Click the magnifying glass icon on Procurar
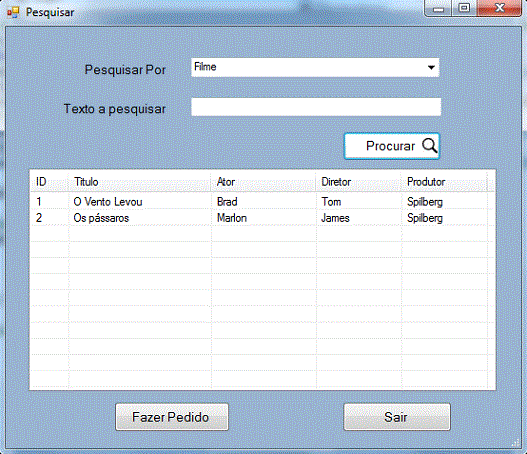The image size is (527, 454). (430, 146)
